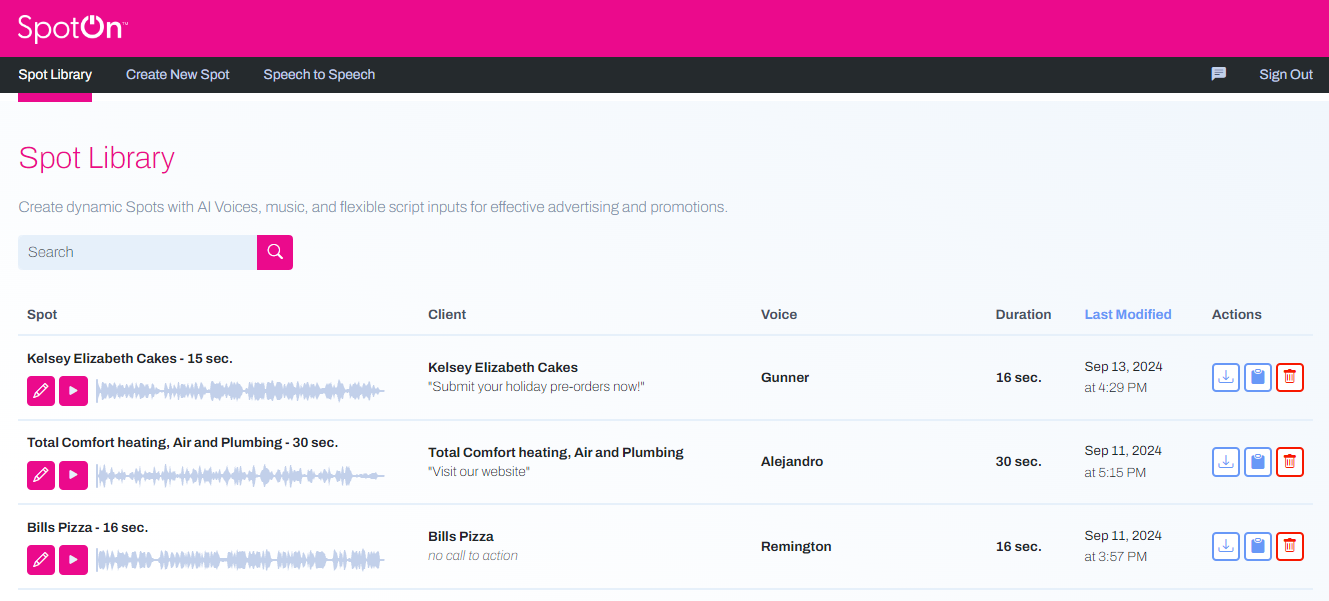Edit the Kelsey Elizabeth Cakes spot
Viewport: 1329px width, 601px height.
pyautogui.click(x=41, y=391)
